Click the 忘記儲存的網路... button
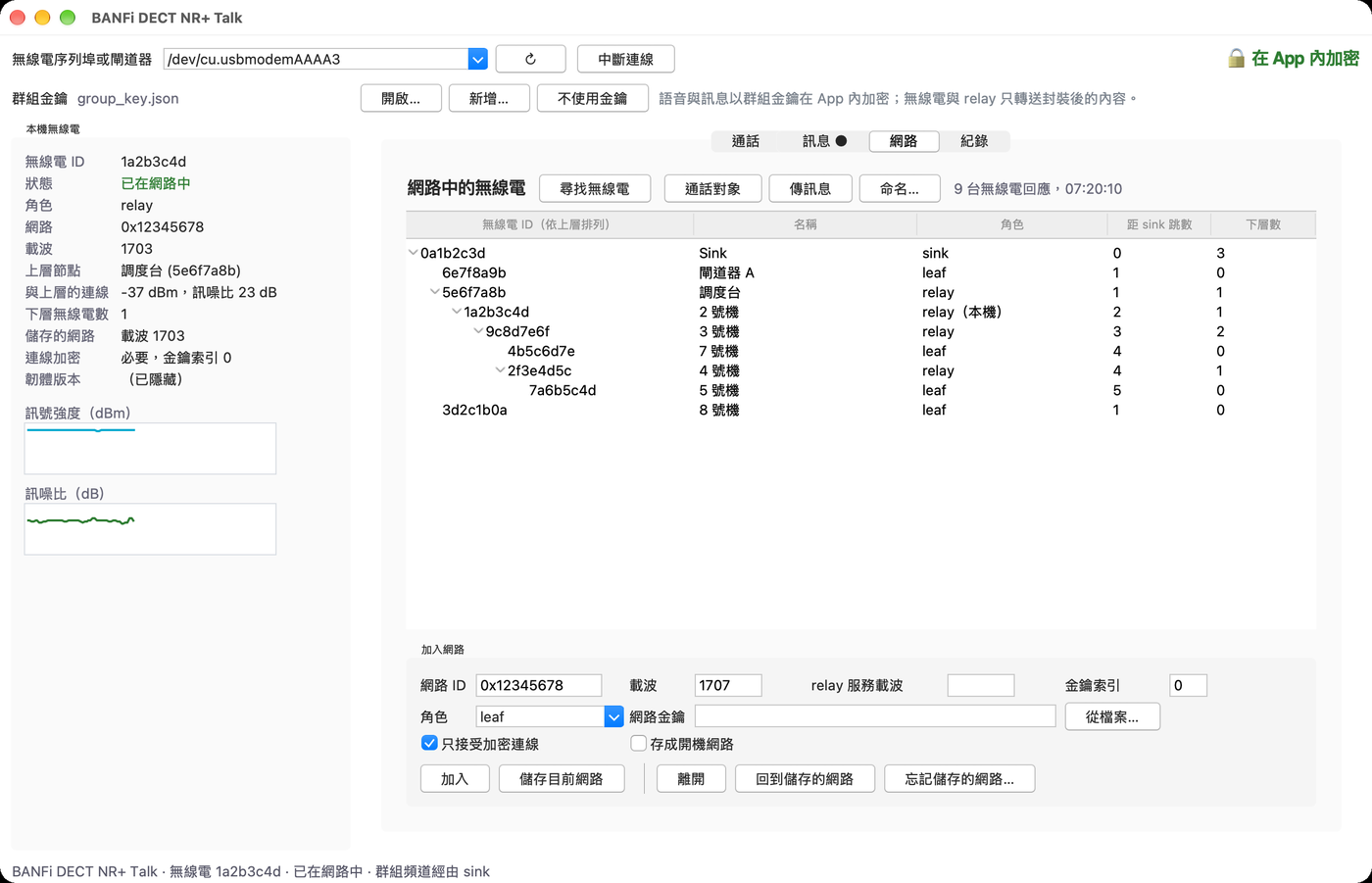The image size is (1372, 883). (959, 779)
